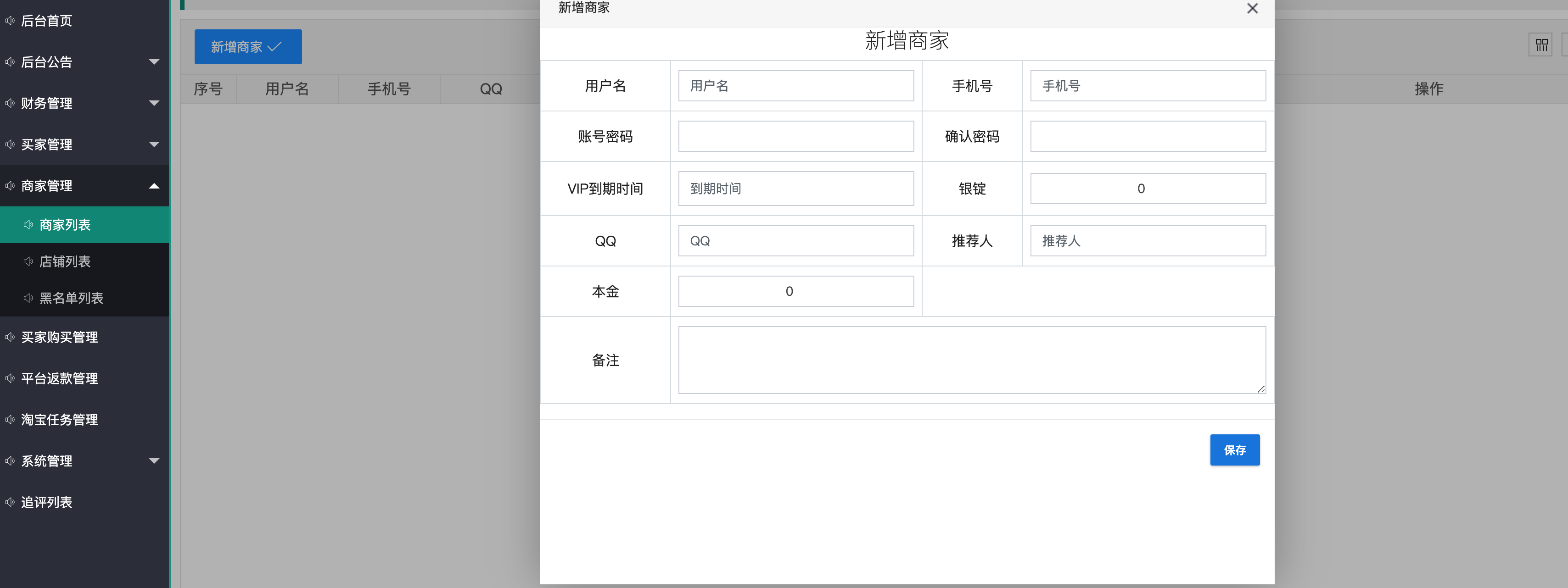Click the 保存 button
The width and height of the screenshot is (1568, 588).
point(1234,450)
